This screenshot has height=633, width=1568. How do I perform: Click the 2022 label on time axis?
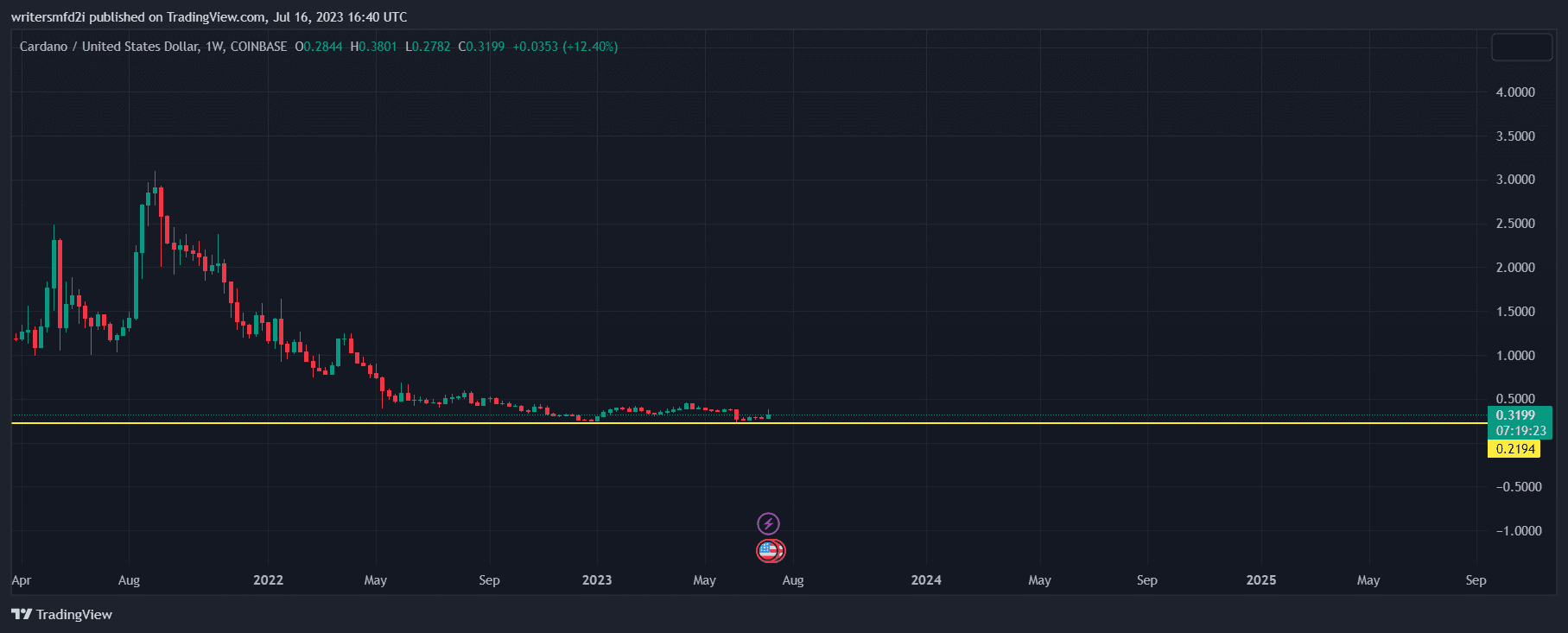[x=268, y=580]
